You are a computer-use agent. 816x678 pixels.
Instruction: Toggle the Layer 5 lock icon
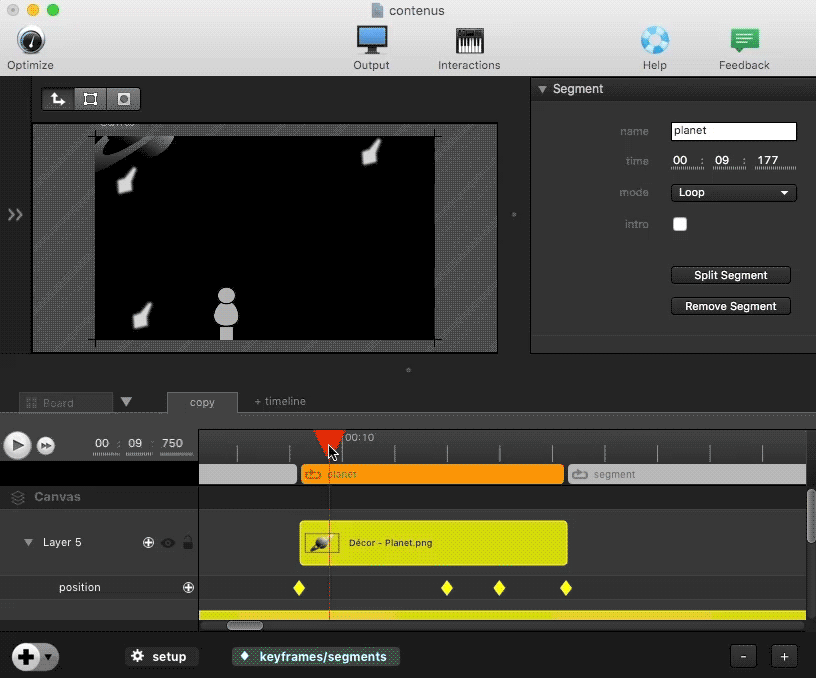click(x=187, y=543)
